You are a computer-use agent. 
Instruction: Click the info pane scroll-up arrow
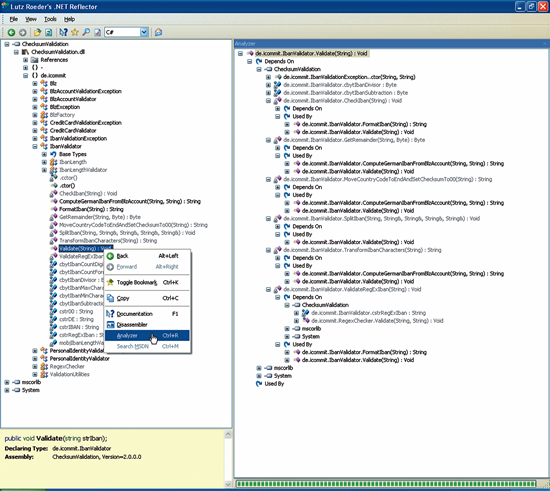(x=228, y=434)
